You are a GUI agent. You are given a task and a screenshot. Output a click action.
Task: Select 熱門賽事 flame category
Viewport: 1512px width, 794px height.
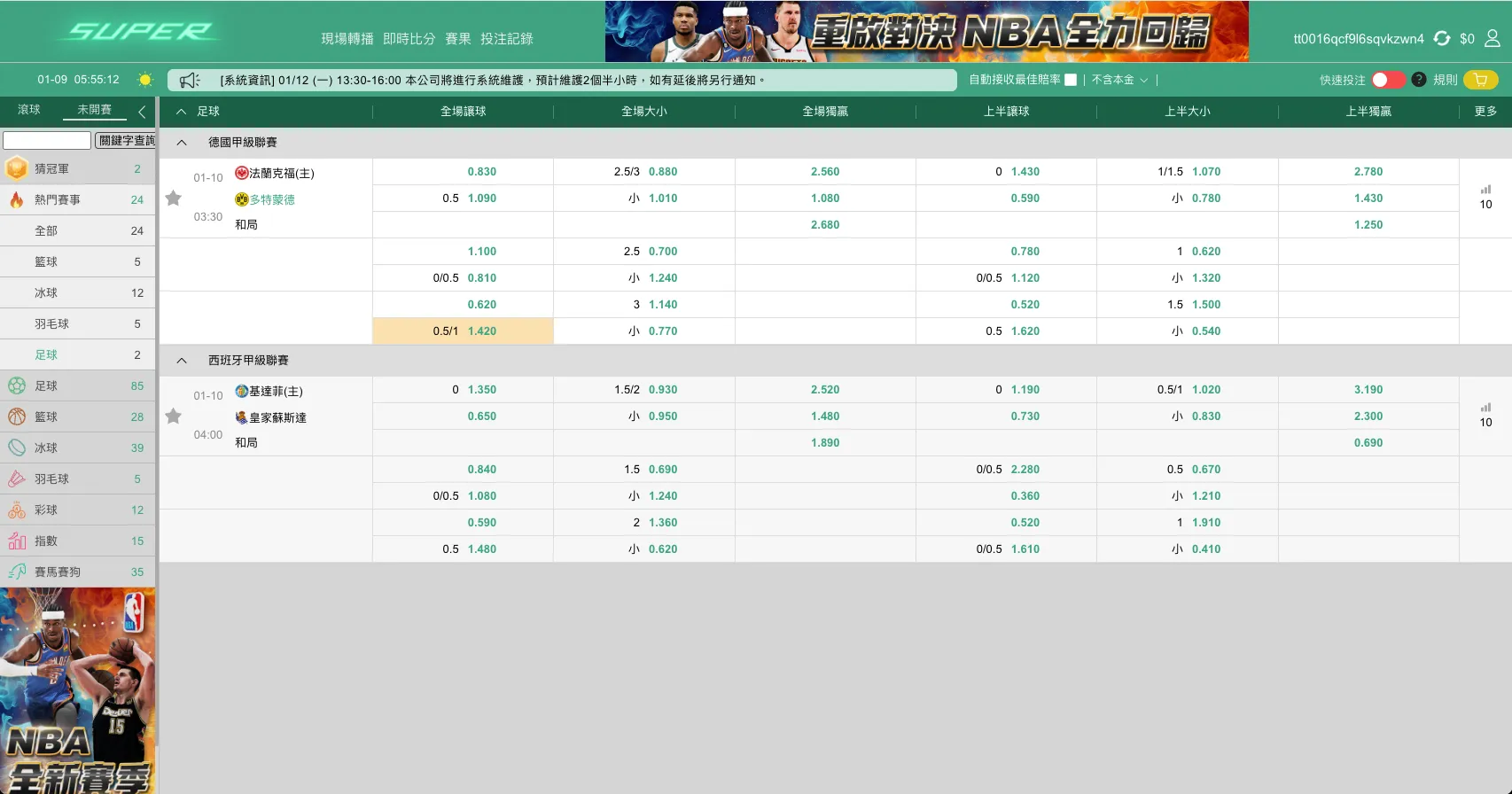pos(78,199)
